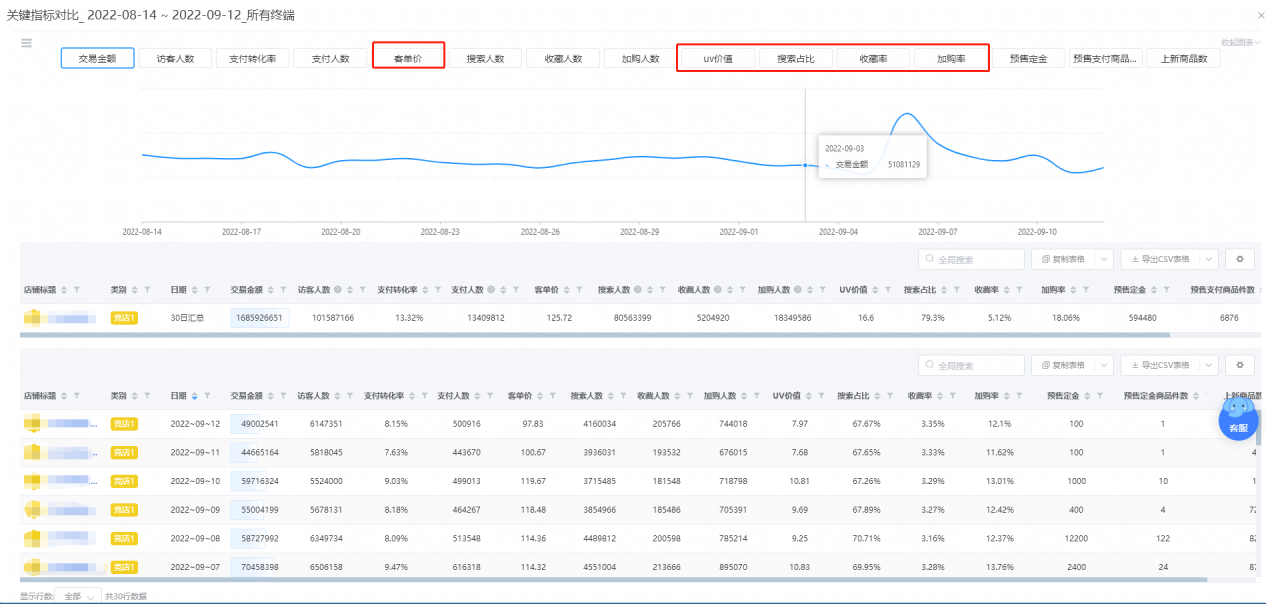The width and height of the screenshot is (1266, 604).
Task: Click the filter icon for 交易金额 in summary table
Action: (x=285, y=290)
